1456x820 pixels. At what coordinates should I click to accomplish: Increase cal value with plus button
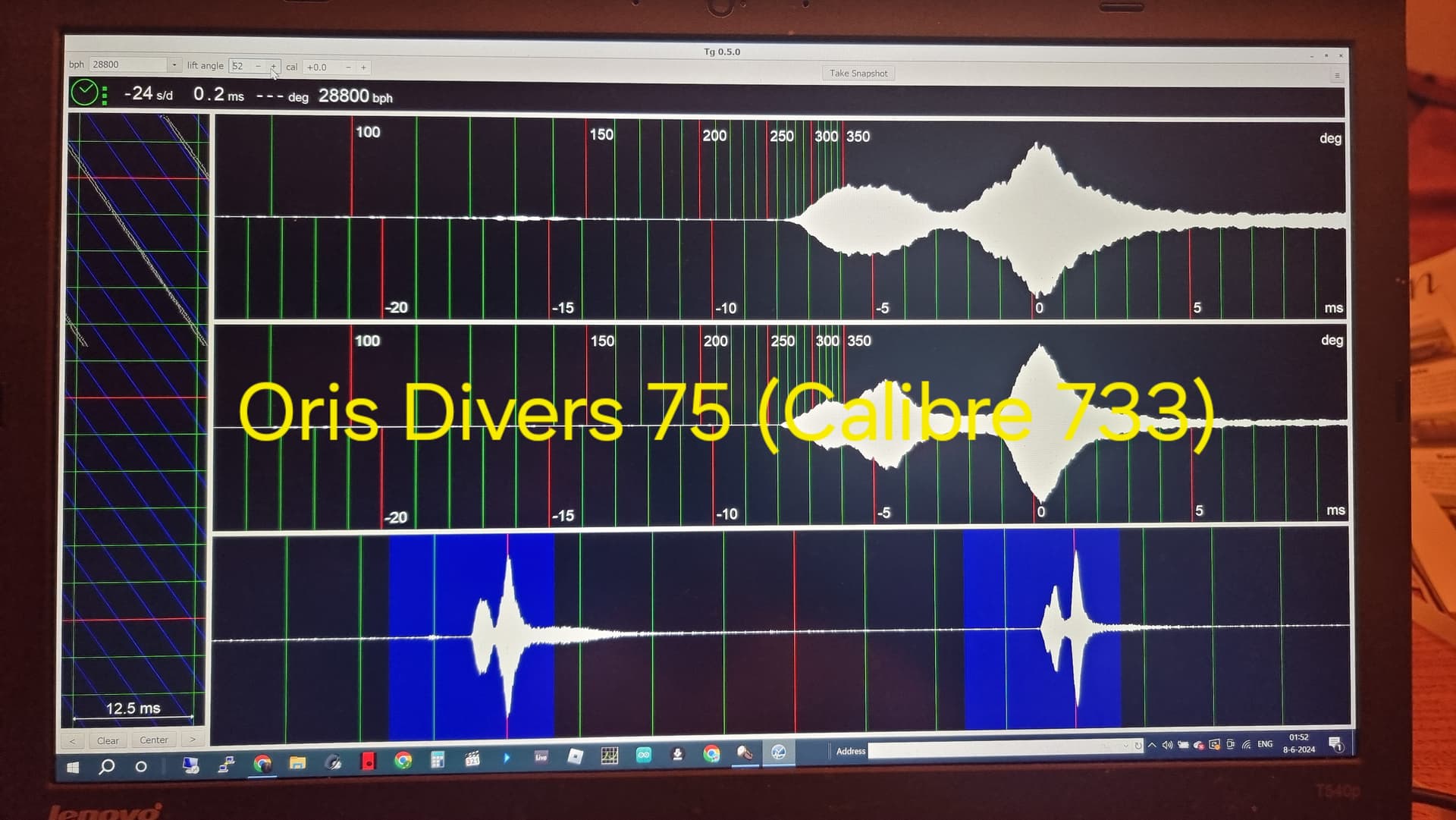[363, 68]
